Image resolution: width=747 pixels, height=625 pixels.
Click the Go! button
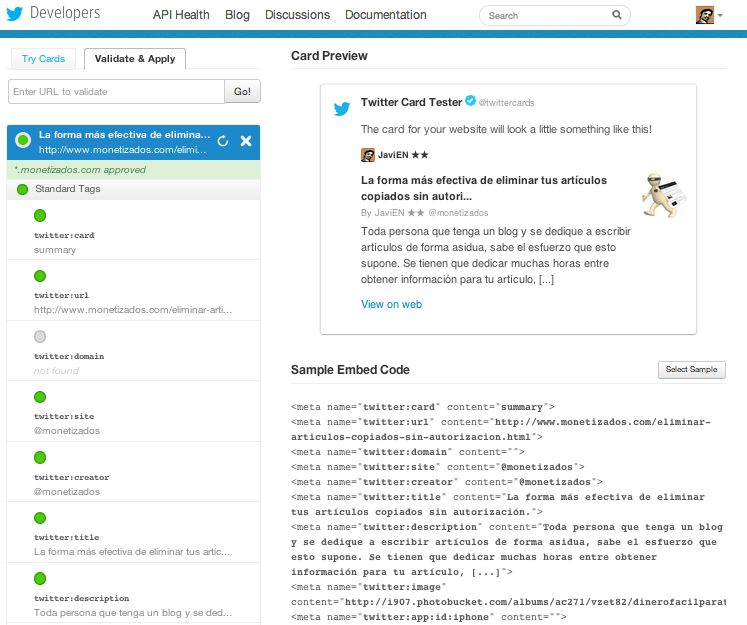coord(242,91)
